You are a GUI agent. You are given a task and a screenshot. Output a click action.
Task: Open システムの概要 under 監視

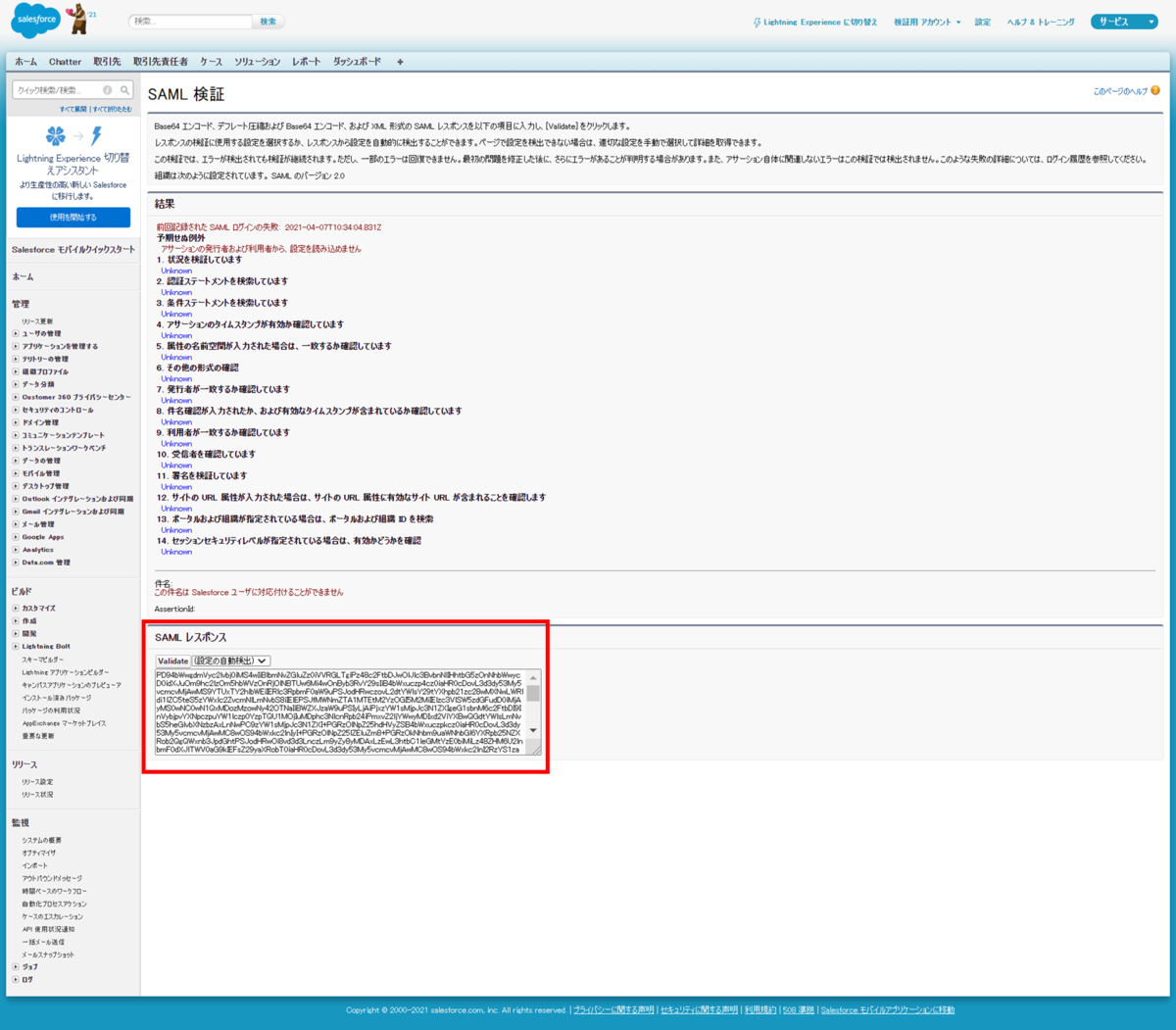[x=42, y=841]
